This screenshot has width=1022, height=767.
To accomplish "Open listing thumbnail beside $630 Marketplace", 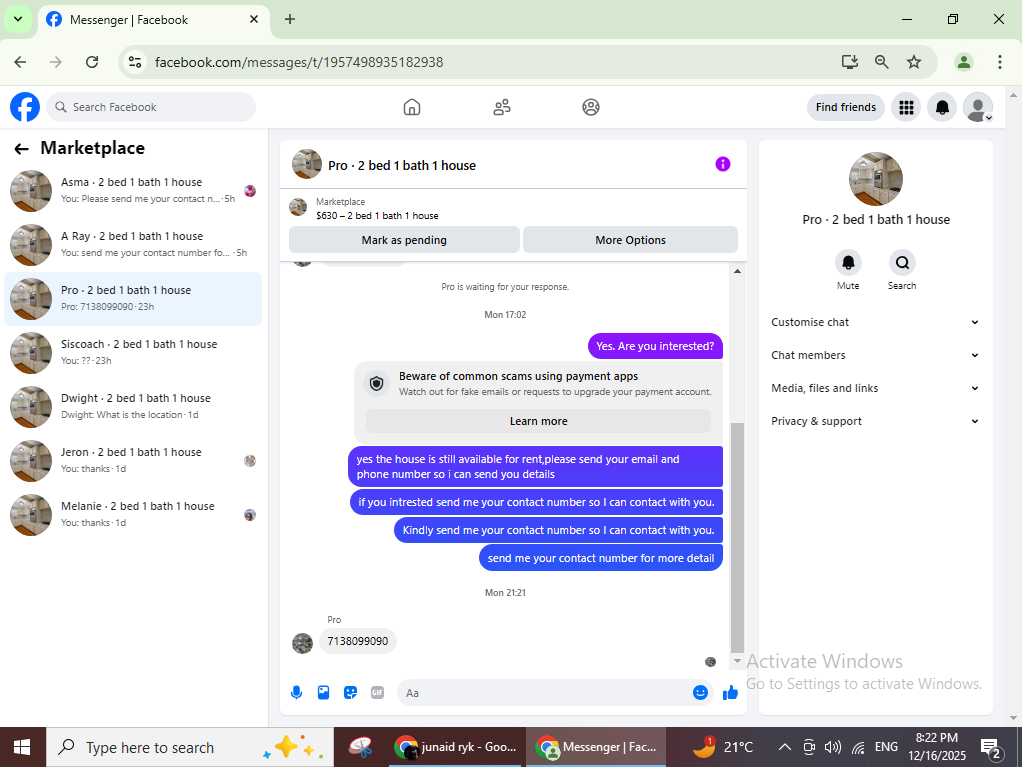I will click(x=298, y=208).
